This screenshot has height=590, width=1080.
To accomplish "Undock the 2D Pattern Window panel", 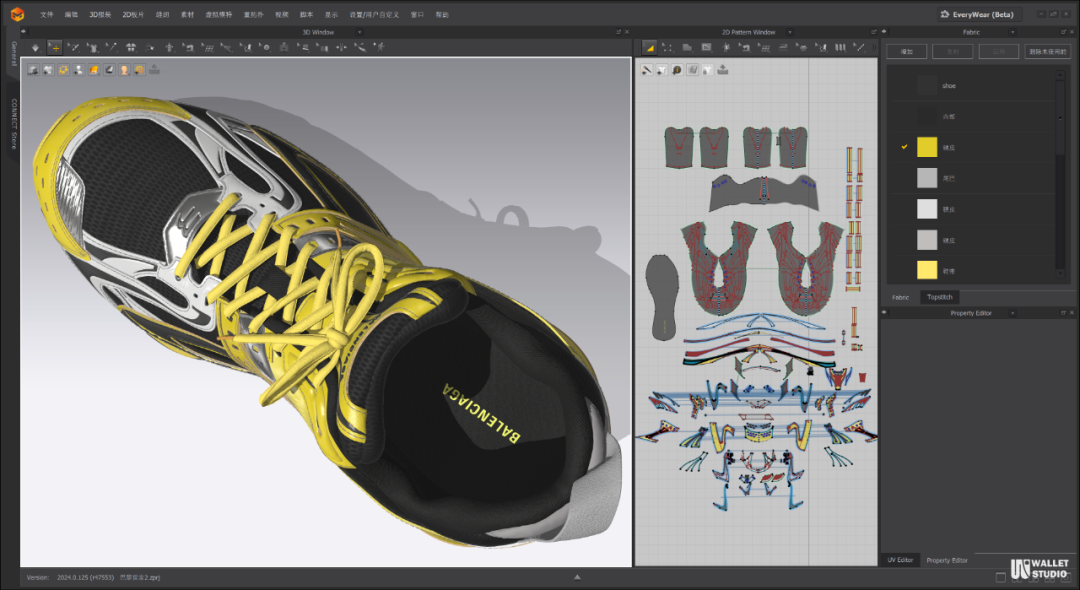I will [x=873, y=32].
